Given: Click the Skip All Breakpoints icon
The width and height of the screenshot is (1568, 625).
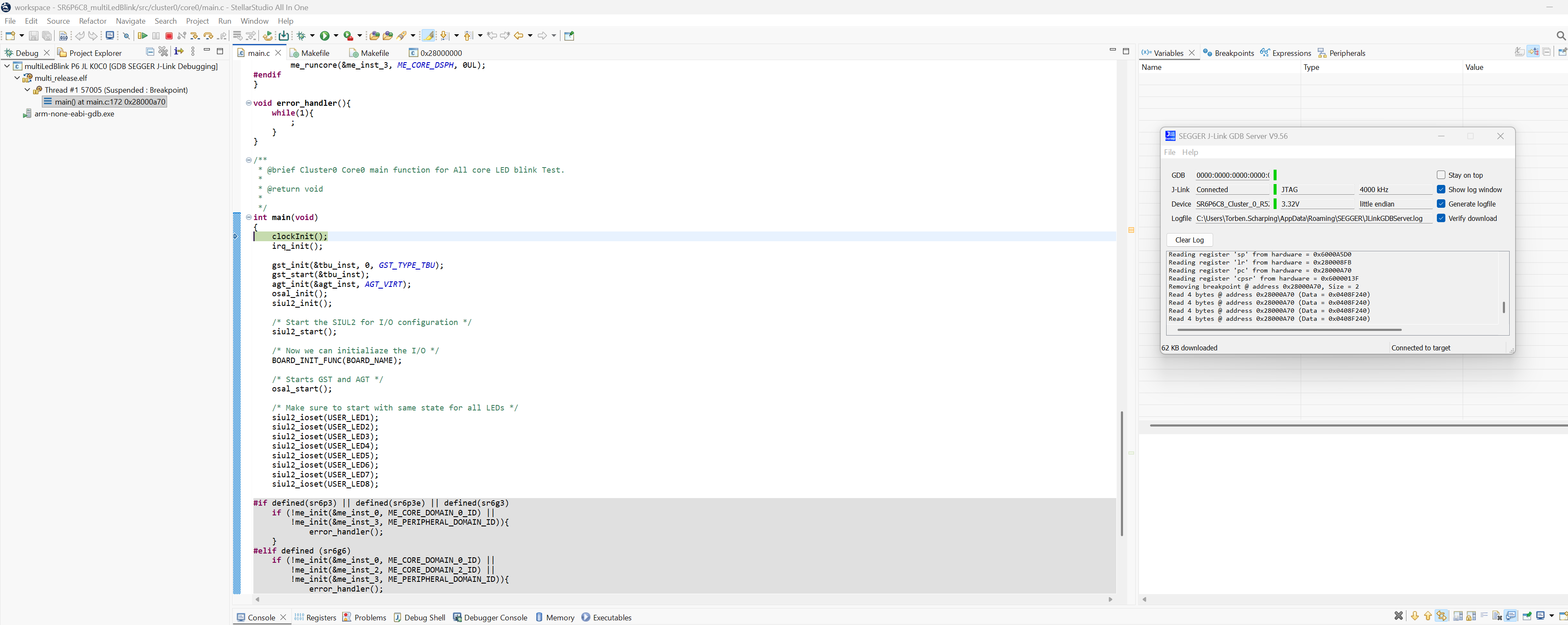Looking at the screenshot, I should 126,36.
